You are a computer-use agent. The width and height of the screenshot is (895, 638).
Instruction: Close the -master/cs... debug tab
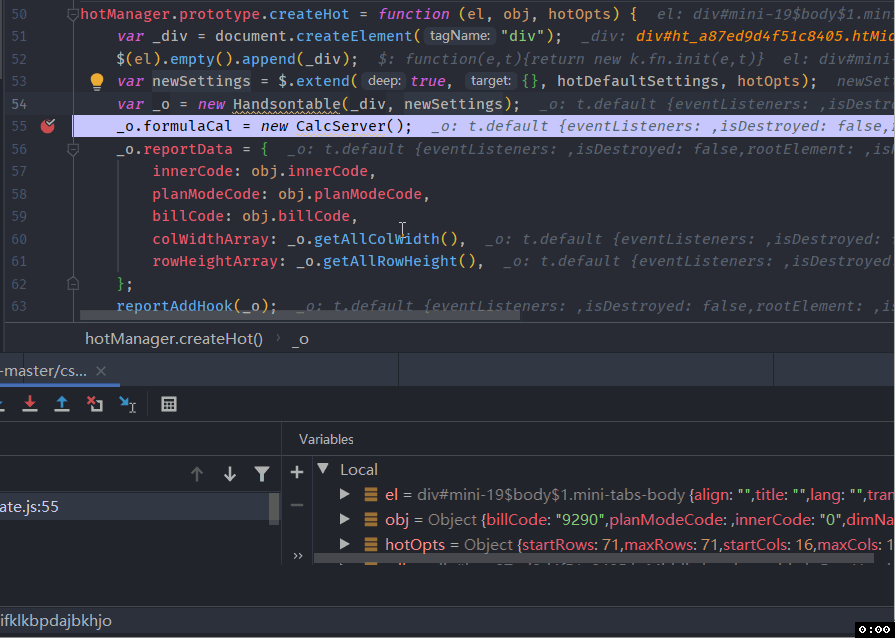click(x=101, y=372)
